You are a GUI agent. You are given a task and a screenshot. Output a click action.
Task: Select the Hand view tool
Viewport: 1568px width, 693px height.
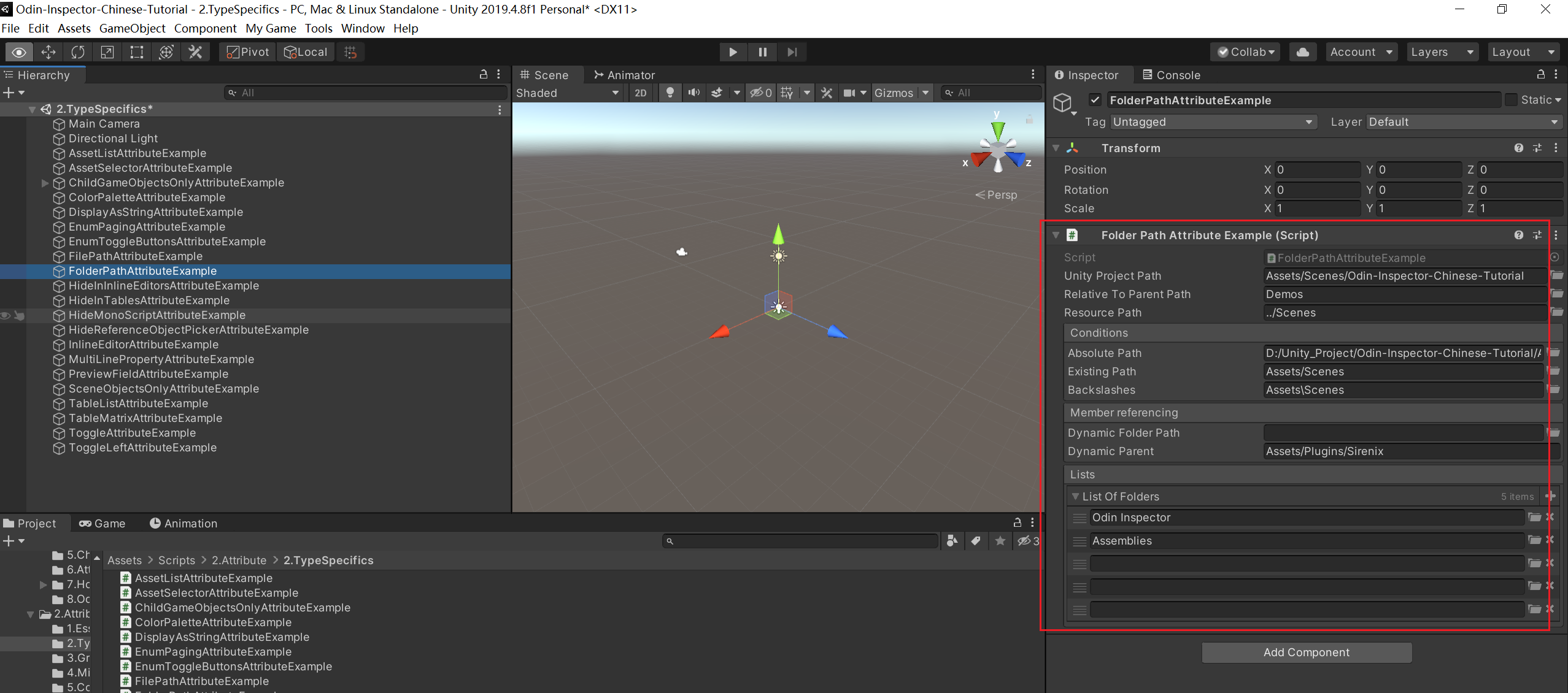tap(19, 52)
